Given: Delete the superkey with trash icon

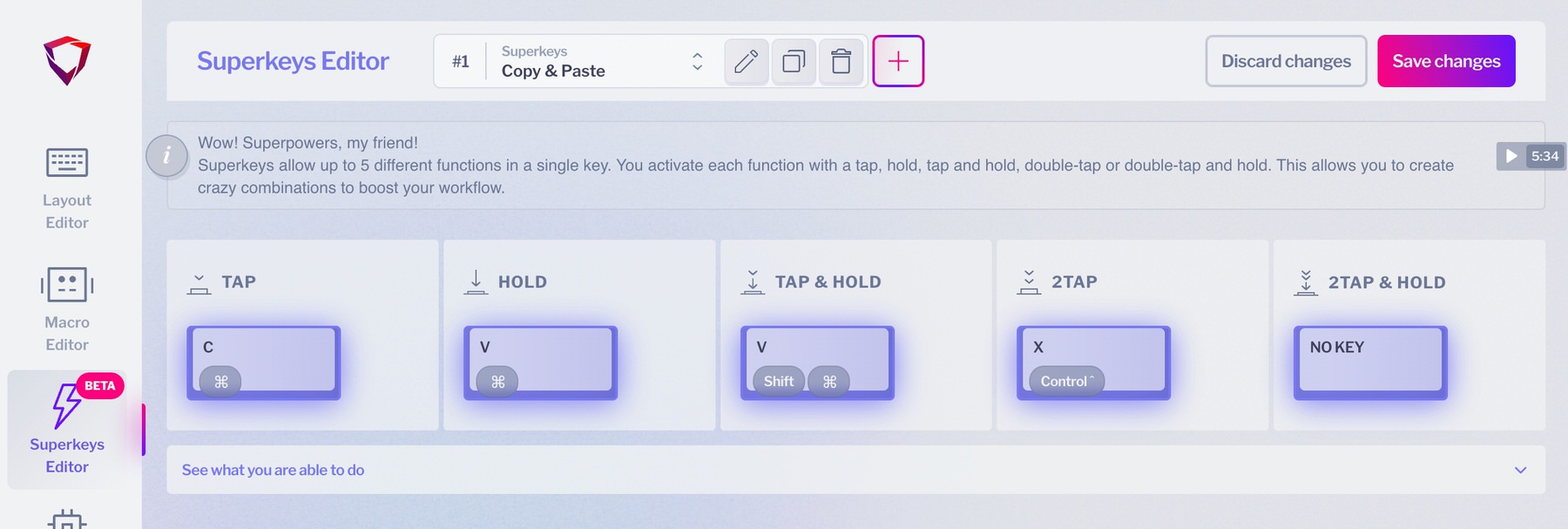Looking at the screenshot, I should tap(841, 61).
